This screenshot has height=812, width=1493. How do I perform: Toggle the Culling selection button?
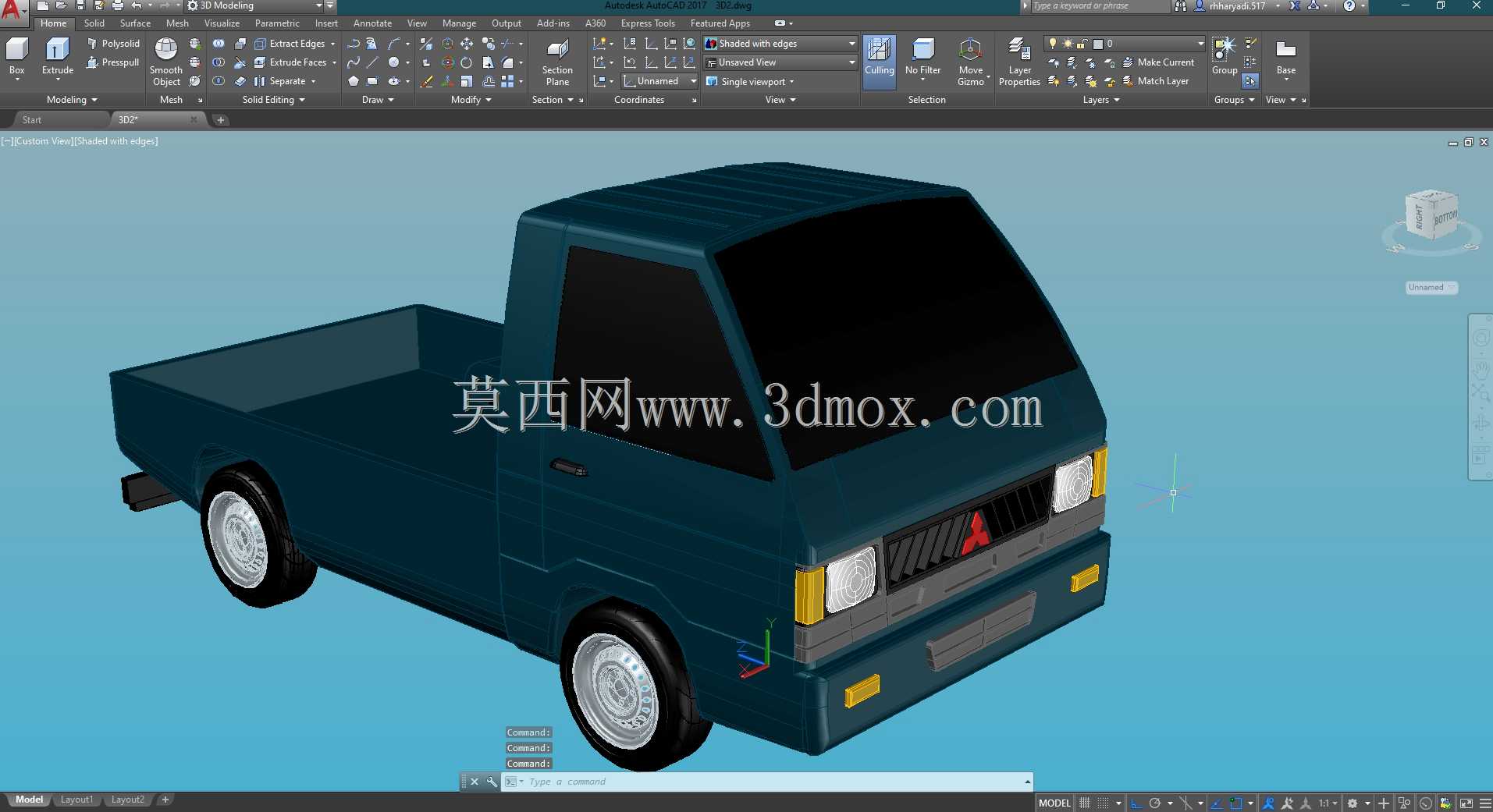pos(880,61)
